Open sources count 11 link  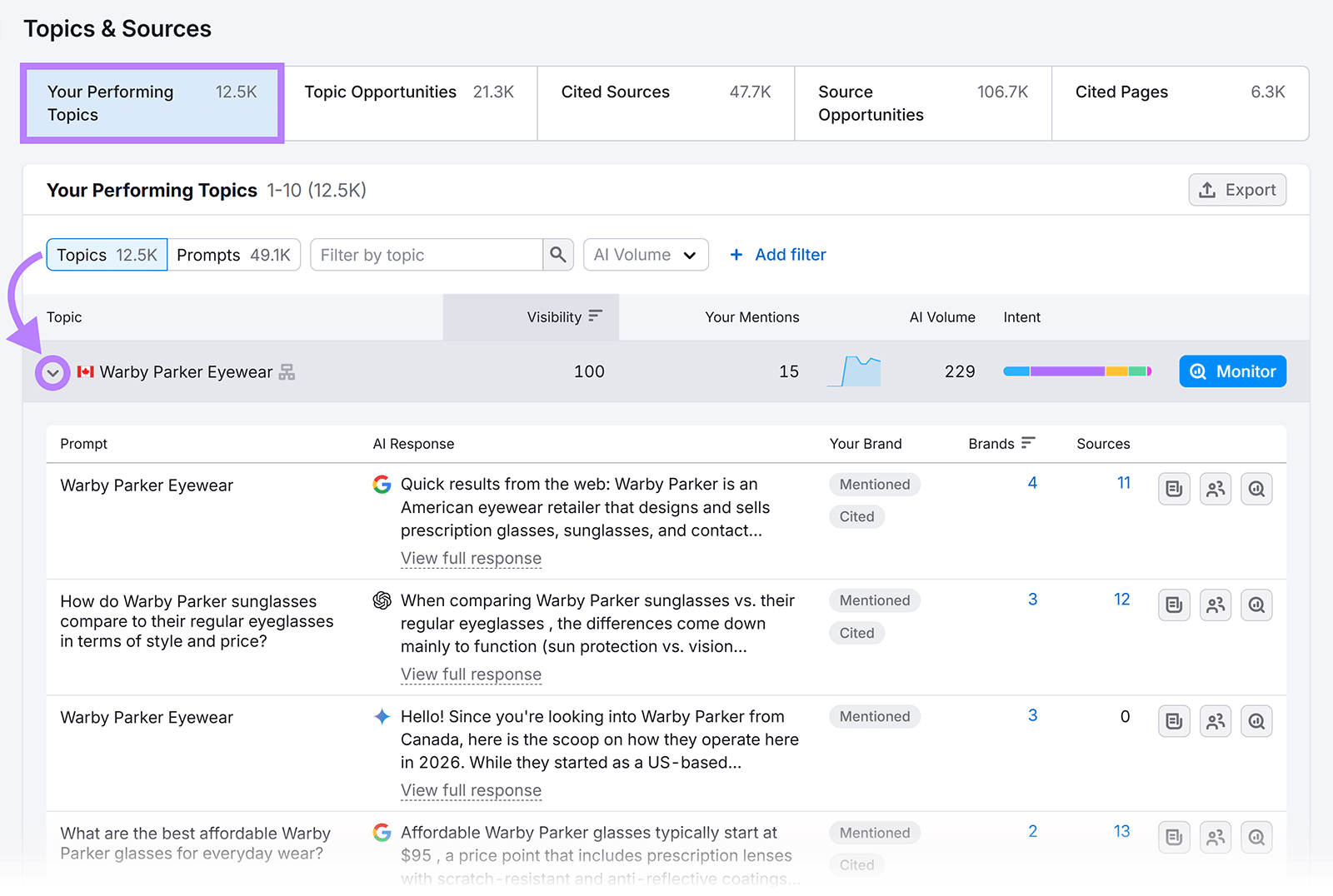click(x=1123, y=483)
